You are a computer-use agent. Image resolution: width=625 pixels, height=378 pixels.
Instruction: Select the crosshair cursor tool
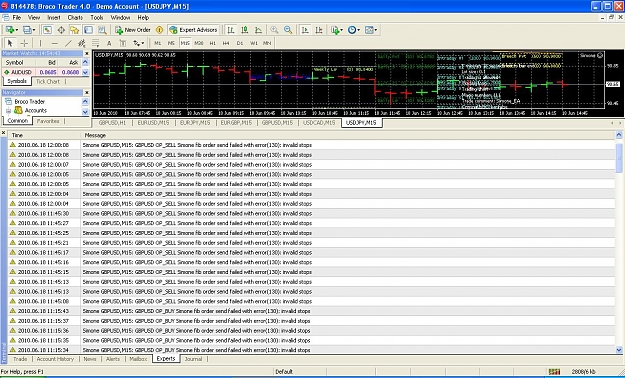(x=24, y=43)
